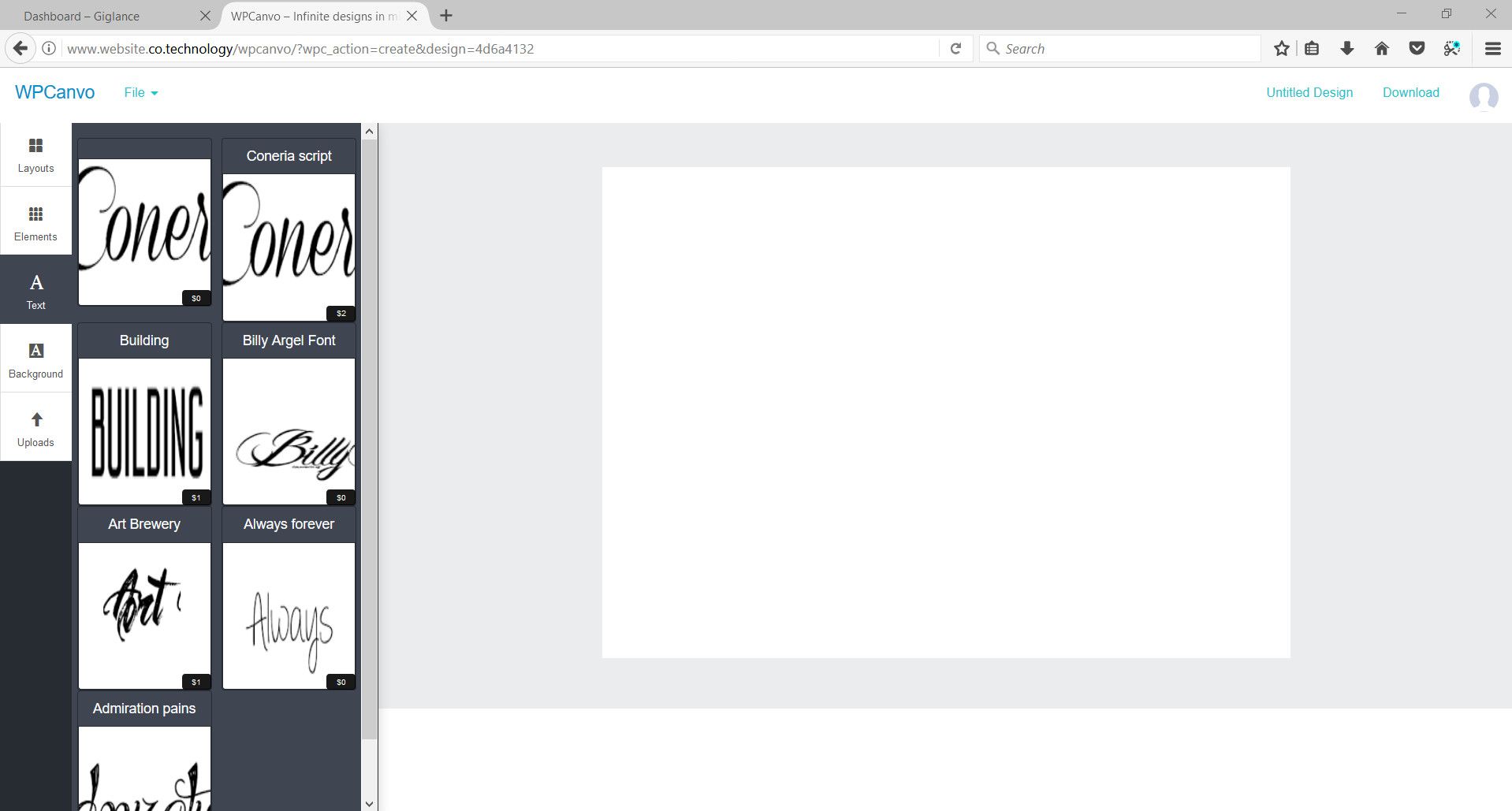Open the downloads arrow icon

pyautogui.click(x=1346, y=49)
